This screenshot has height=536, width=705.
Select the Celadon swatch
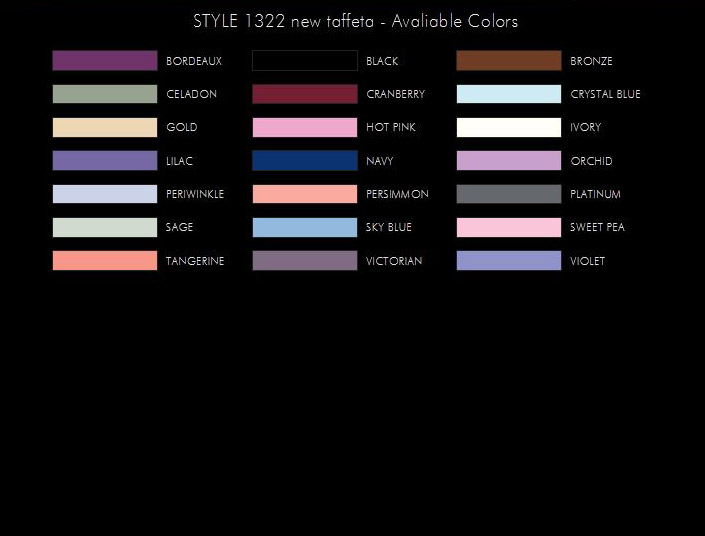coord(105,94)
